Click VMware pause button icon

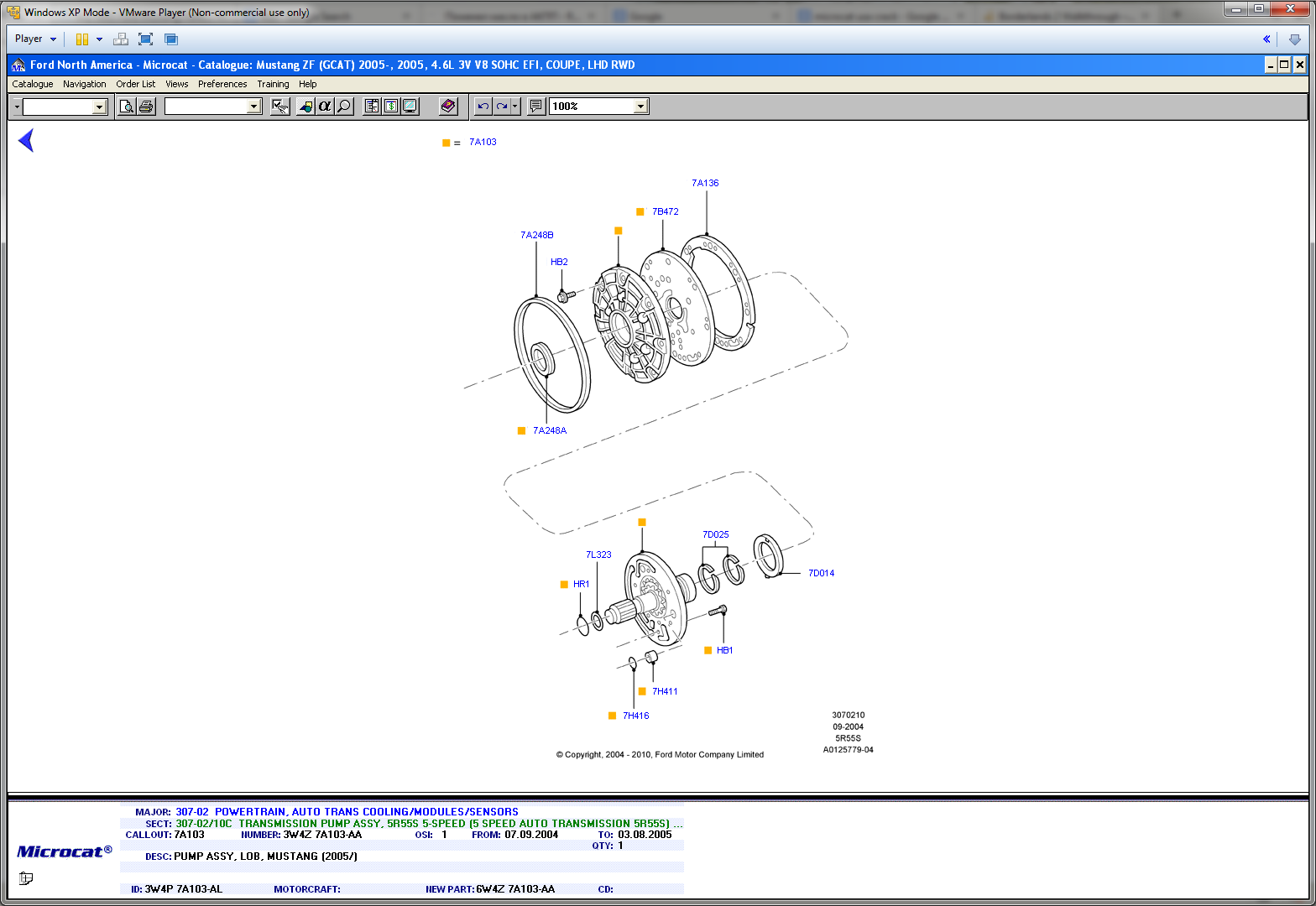pyautogui.click(x=82, y=39)
